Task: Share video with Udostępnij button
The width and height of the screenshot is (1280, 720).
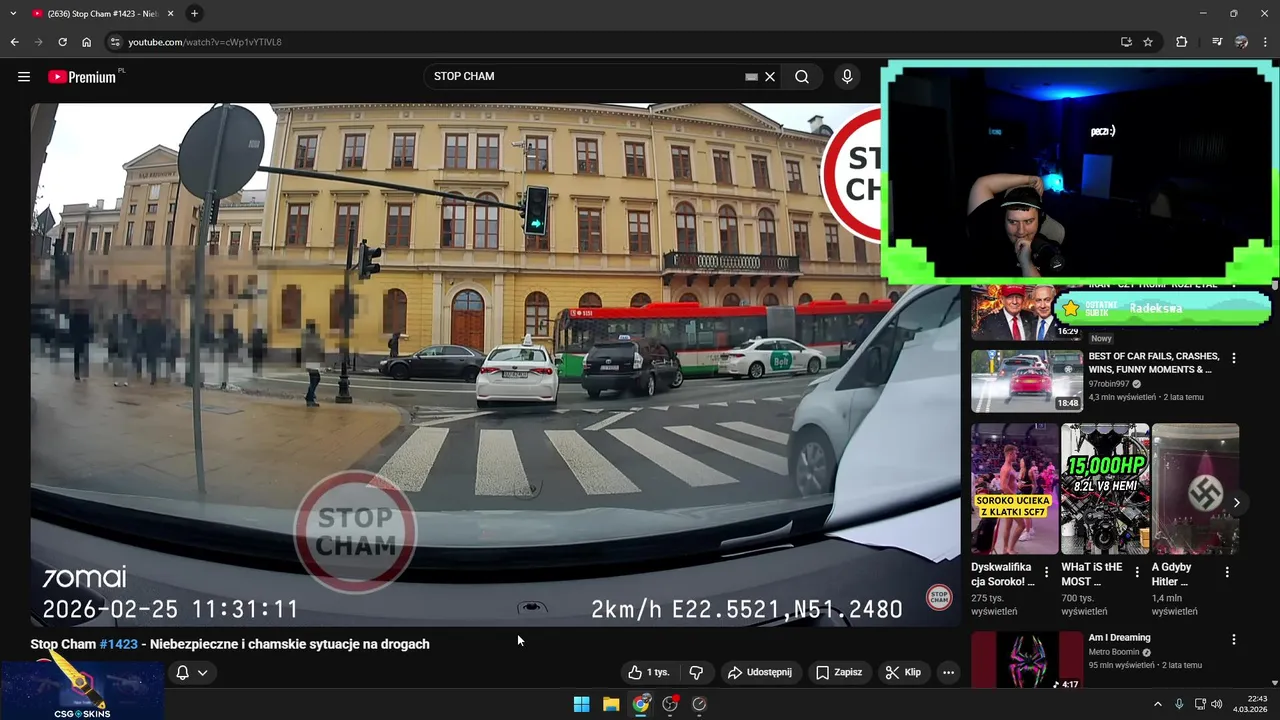Action: (x=759, y=672)
